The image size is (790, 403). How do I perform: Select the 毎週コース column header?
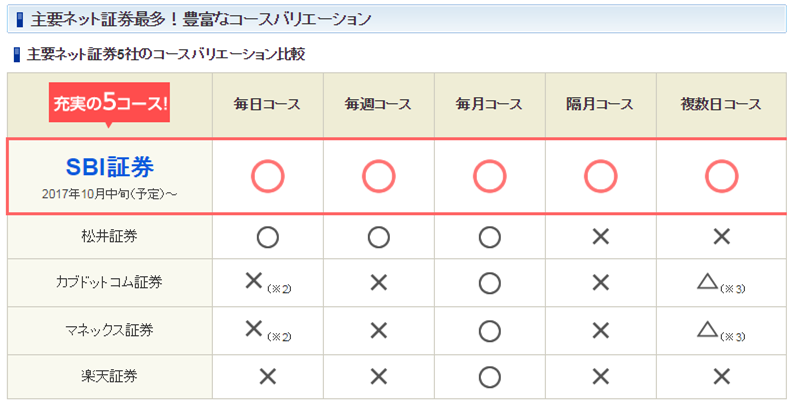point(378,105)
